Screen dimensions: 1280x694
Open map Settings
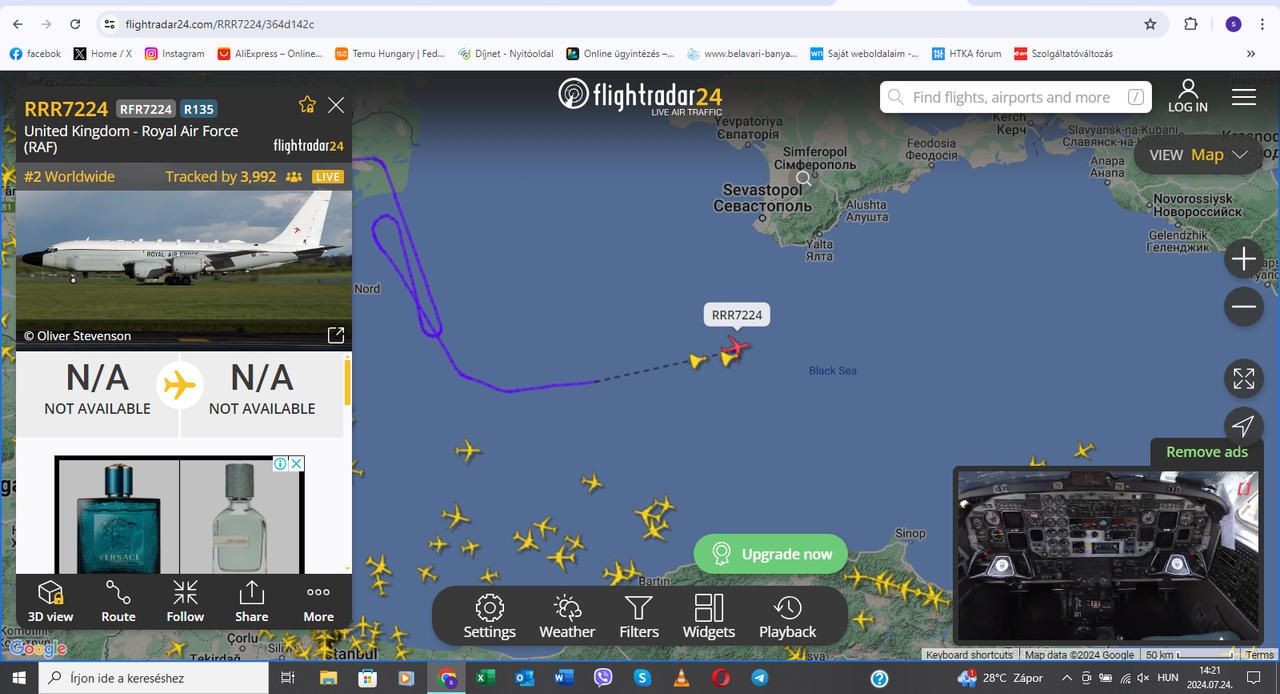tap(489, 616)
